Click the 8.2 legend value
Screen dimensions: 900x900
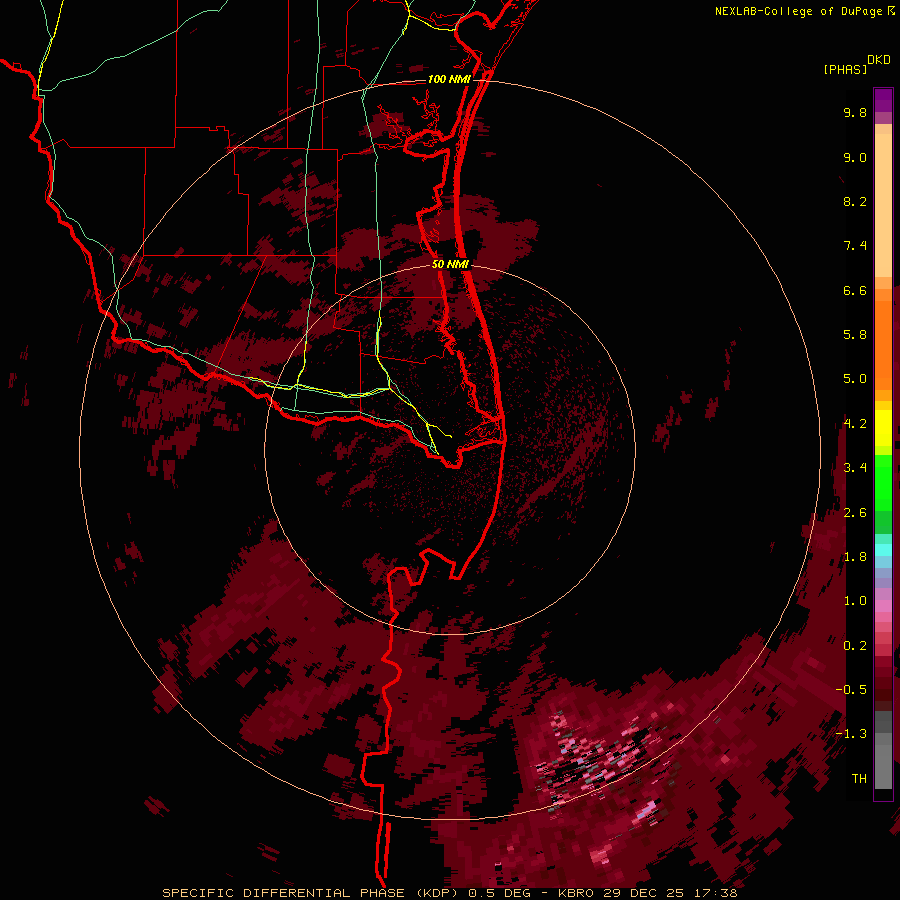coord(855,201)
